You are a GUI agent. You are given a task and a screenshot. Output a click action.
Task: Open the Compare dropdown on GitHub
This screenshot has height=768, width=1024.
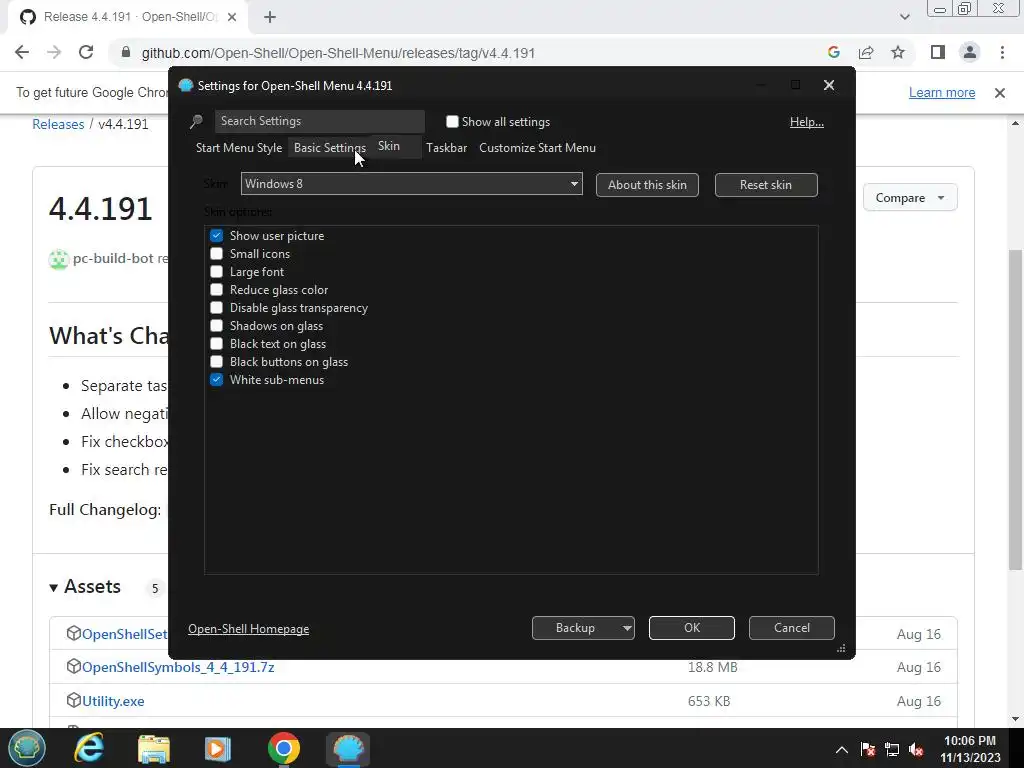click(x=910, y=197)
